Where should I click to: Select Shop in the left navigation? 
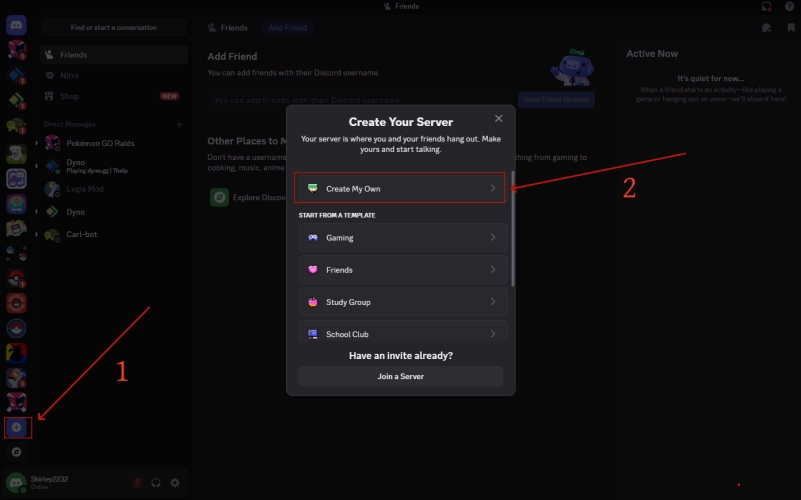point(114,96)
